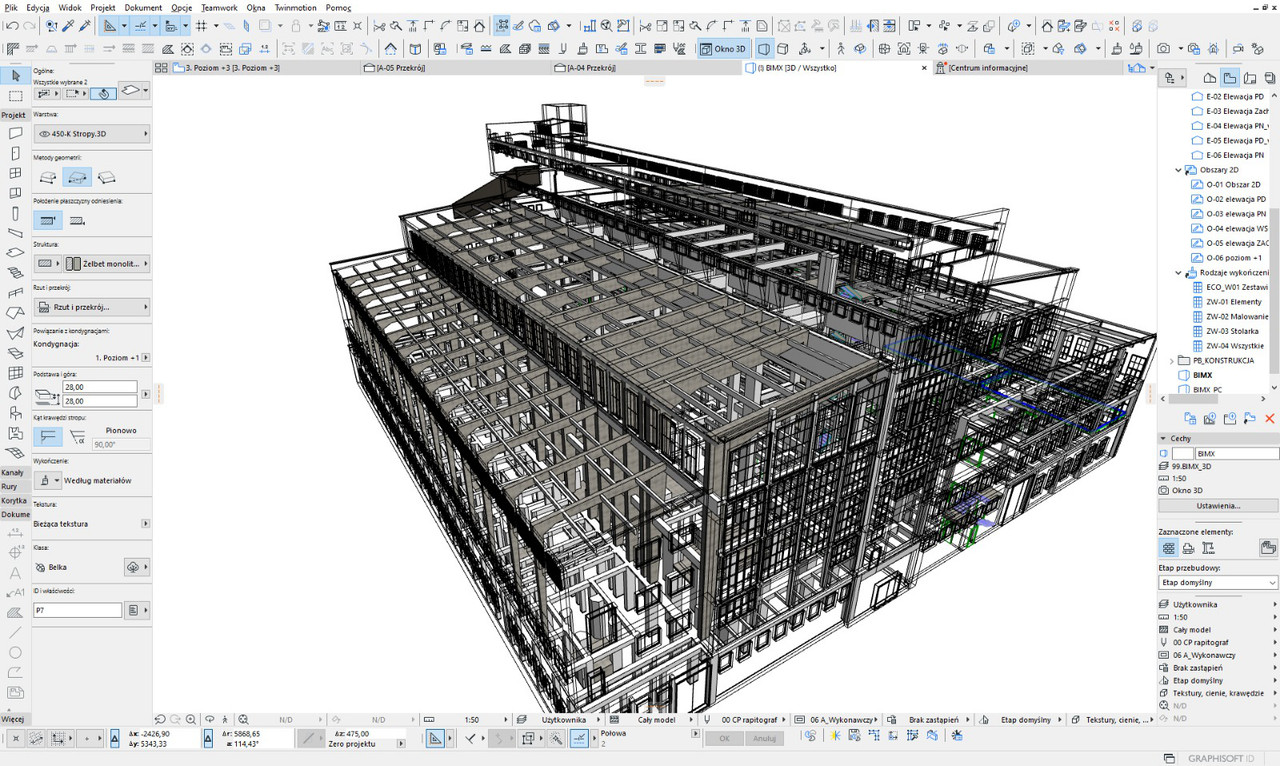Viewport: 1280px width, 766px height.
Task: Click the Undo arrow in the top toolbar
Action: click(10, 26)
